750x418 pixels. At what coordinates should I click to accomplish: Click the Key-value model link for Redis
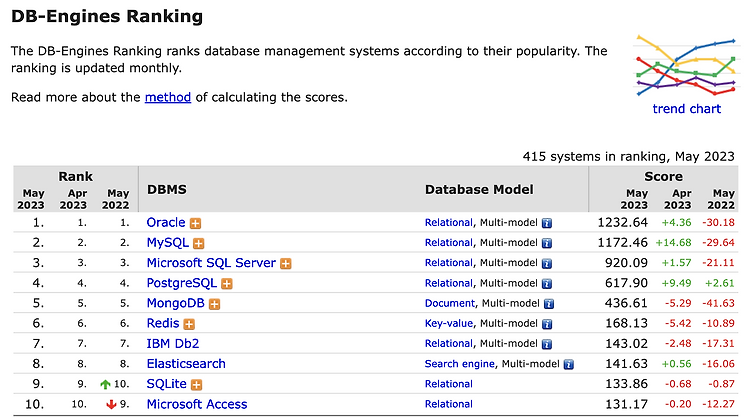(449, 323)
